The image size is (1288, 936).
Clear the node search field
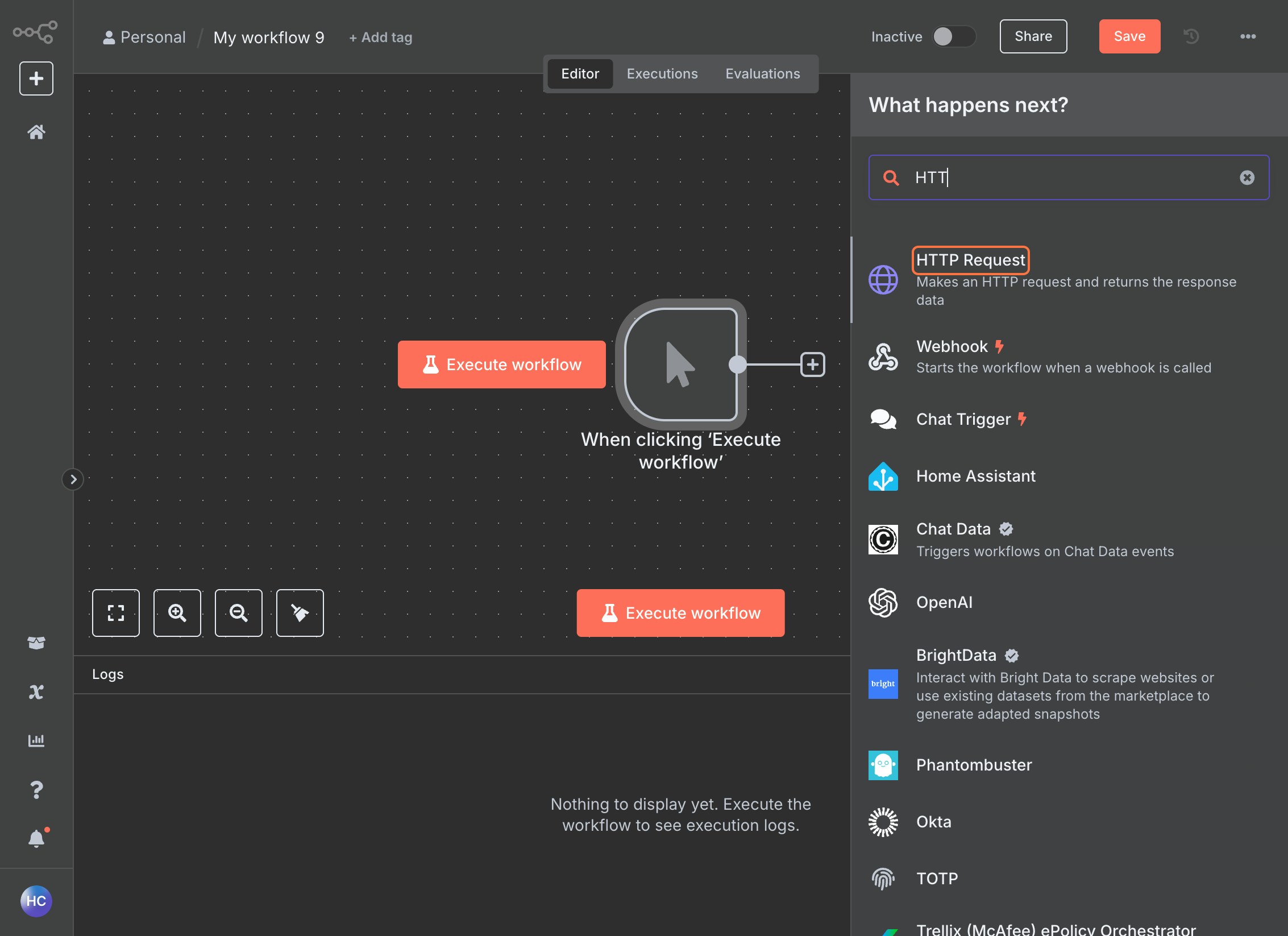click(x=1247, y=178)
